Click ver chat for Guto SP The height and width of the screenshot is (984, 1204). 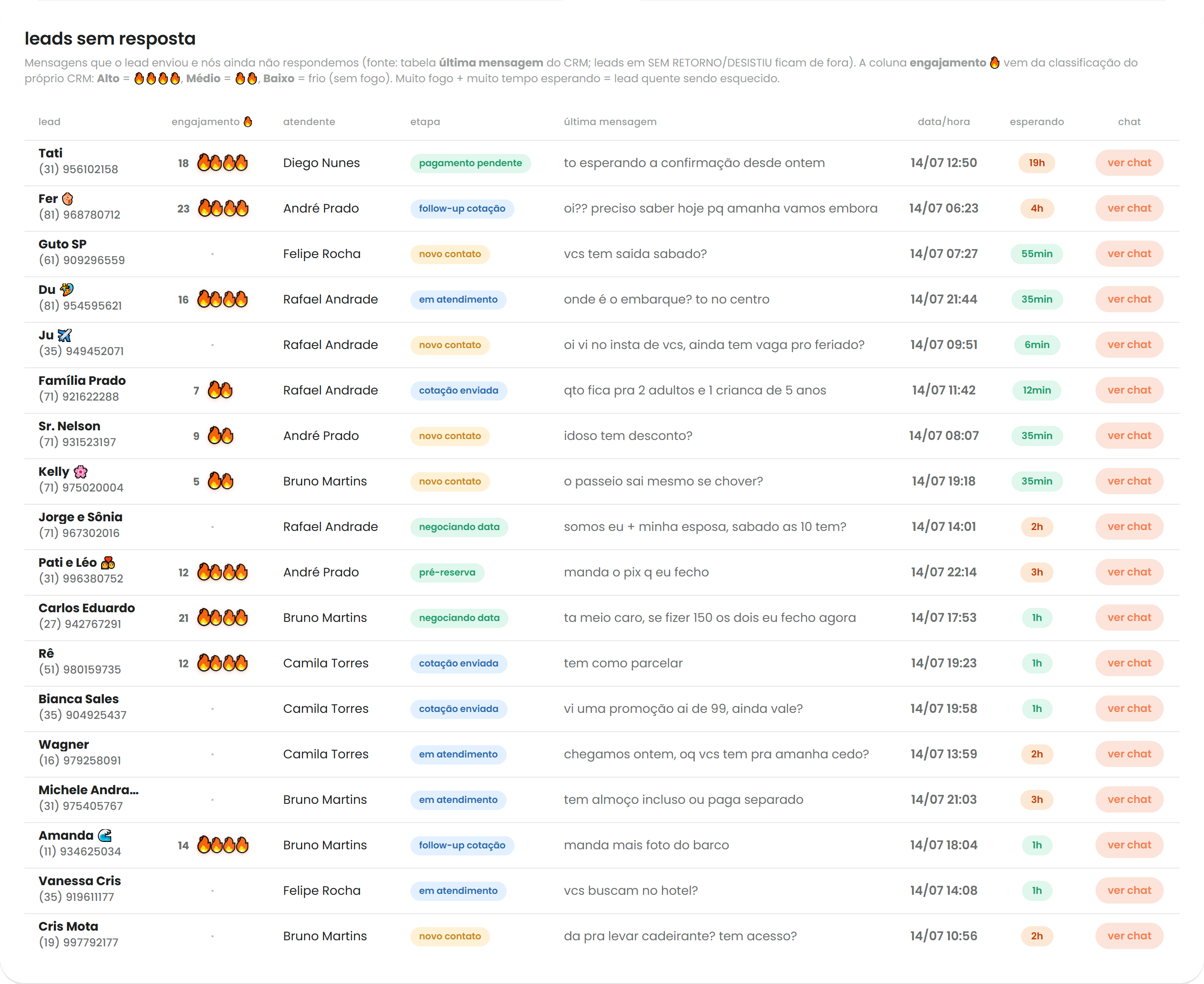(x=1129, y=253)
